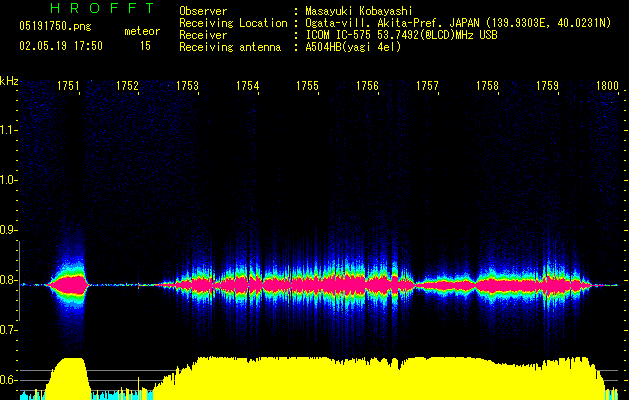The image size is (629, 400).
Task: Click the yellow signal level peak at 1751
Action: [x=68, y=378]
